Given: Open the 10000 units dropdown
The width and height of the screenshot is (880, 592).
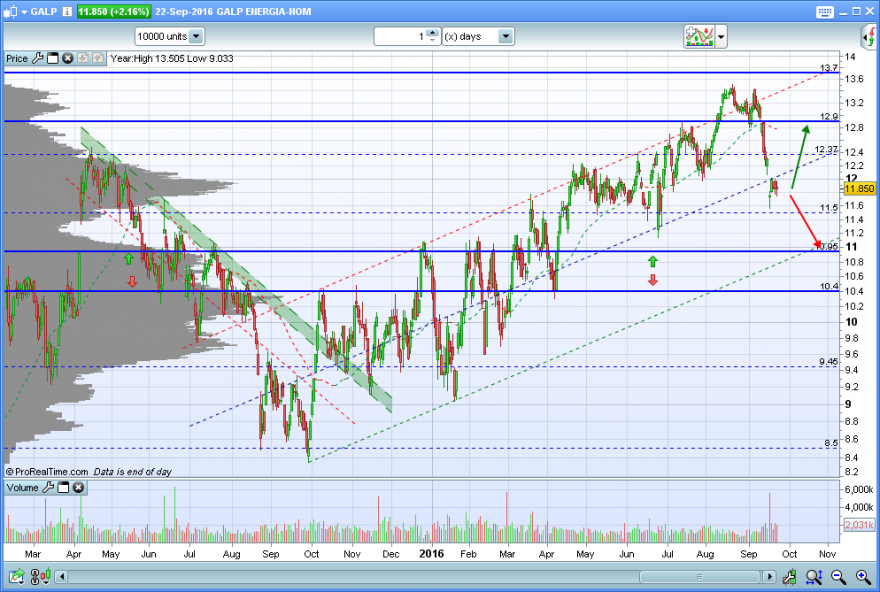Looking at the screenshot, I should point(170,36).
